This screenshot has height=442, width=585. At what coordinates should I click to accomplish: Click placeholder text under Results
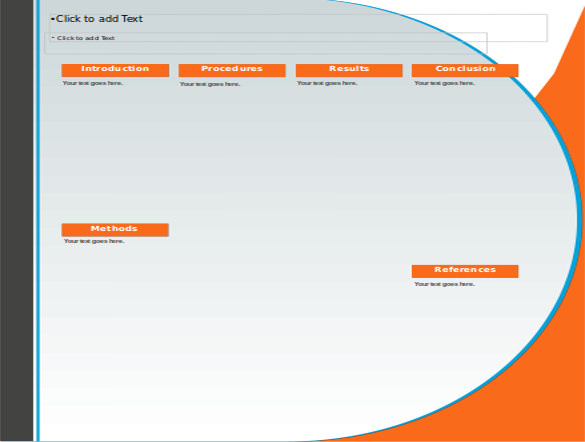327,83
